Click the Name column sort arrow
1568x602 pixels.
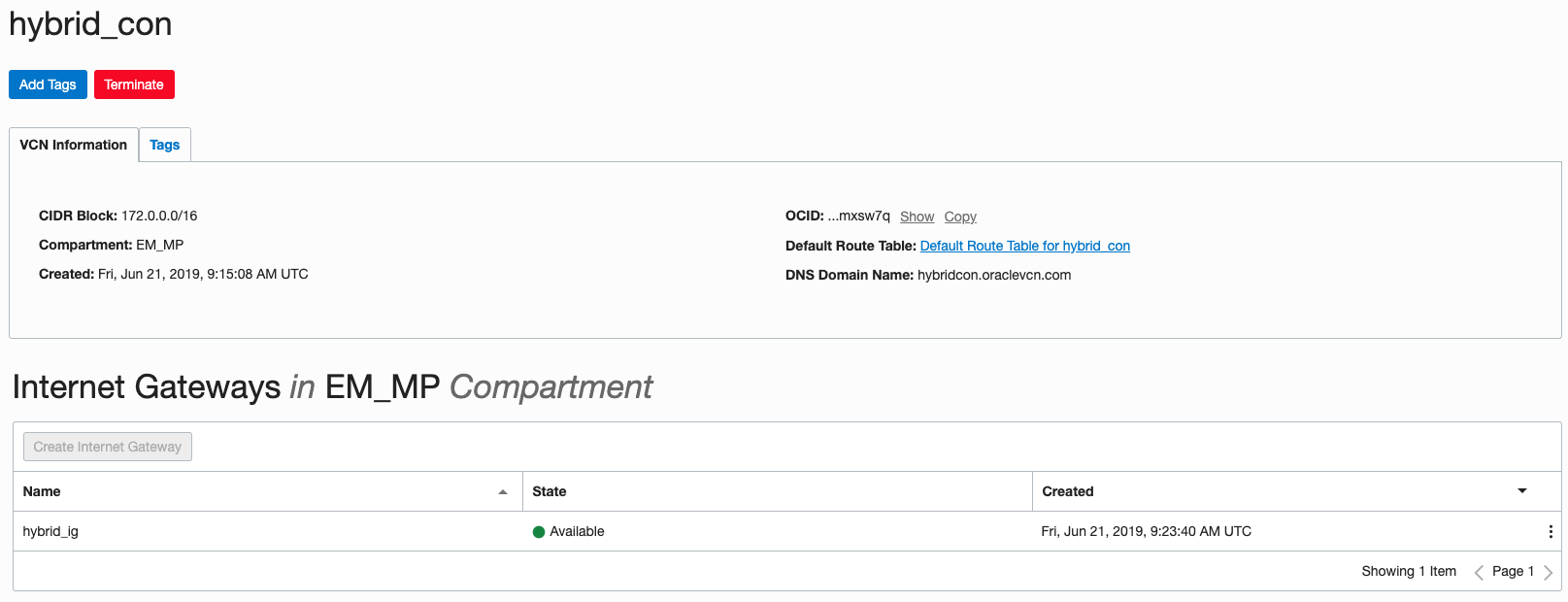[x=503, y=492]
